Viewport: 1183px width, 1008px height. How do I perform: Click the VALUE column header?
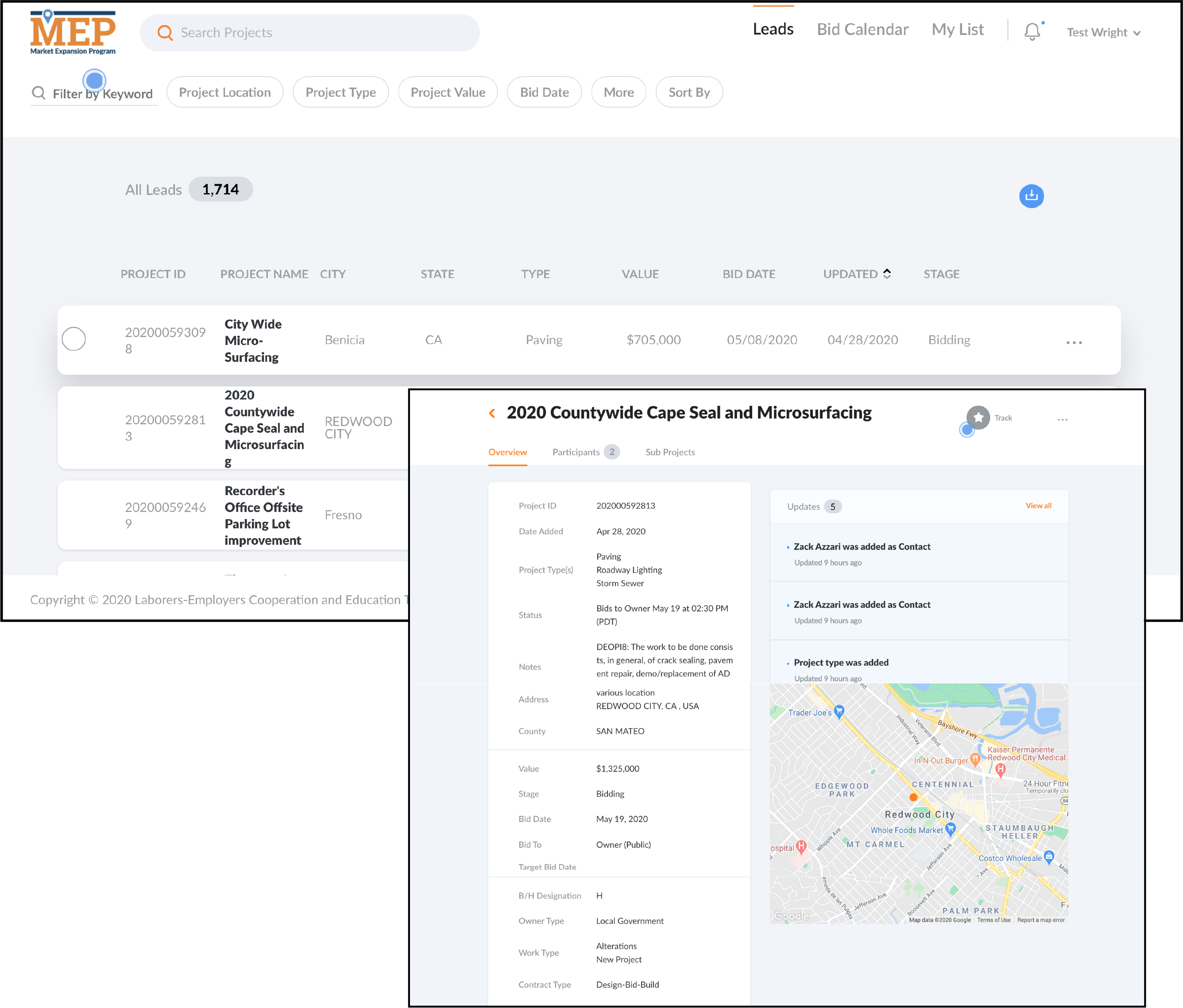tap(640, 274)
